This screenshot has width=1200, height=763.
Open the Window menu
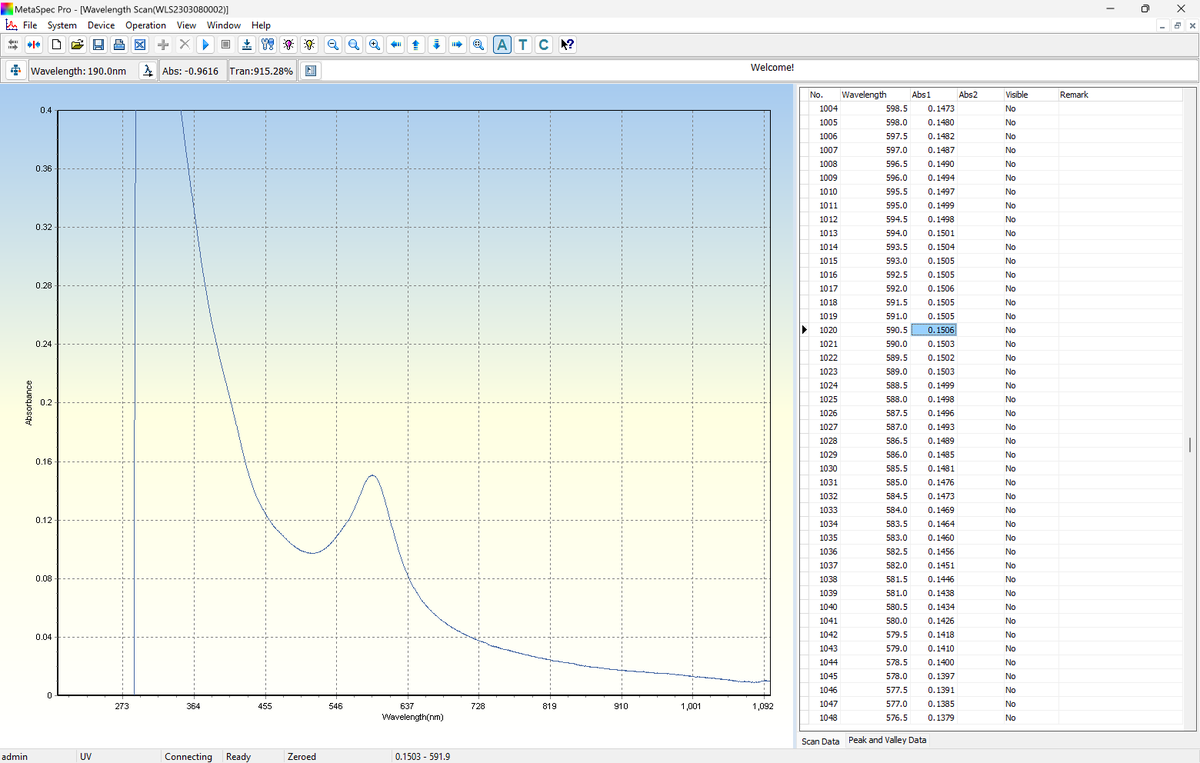click(x=224, y=25)
